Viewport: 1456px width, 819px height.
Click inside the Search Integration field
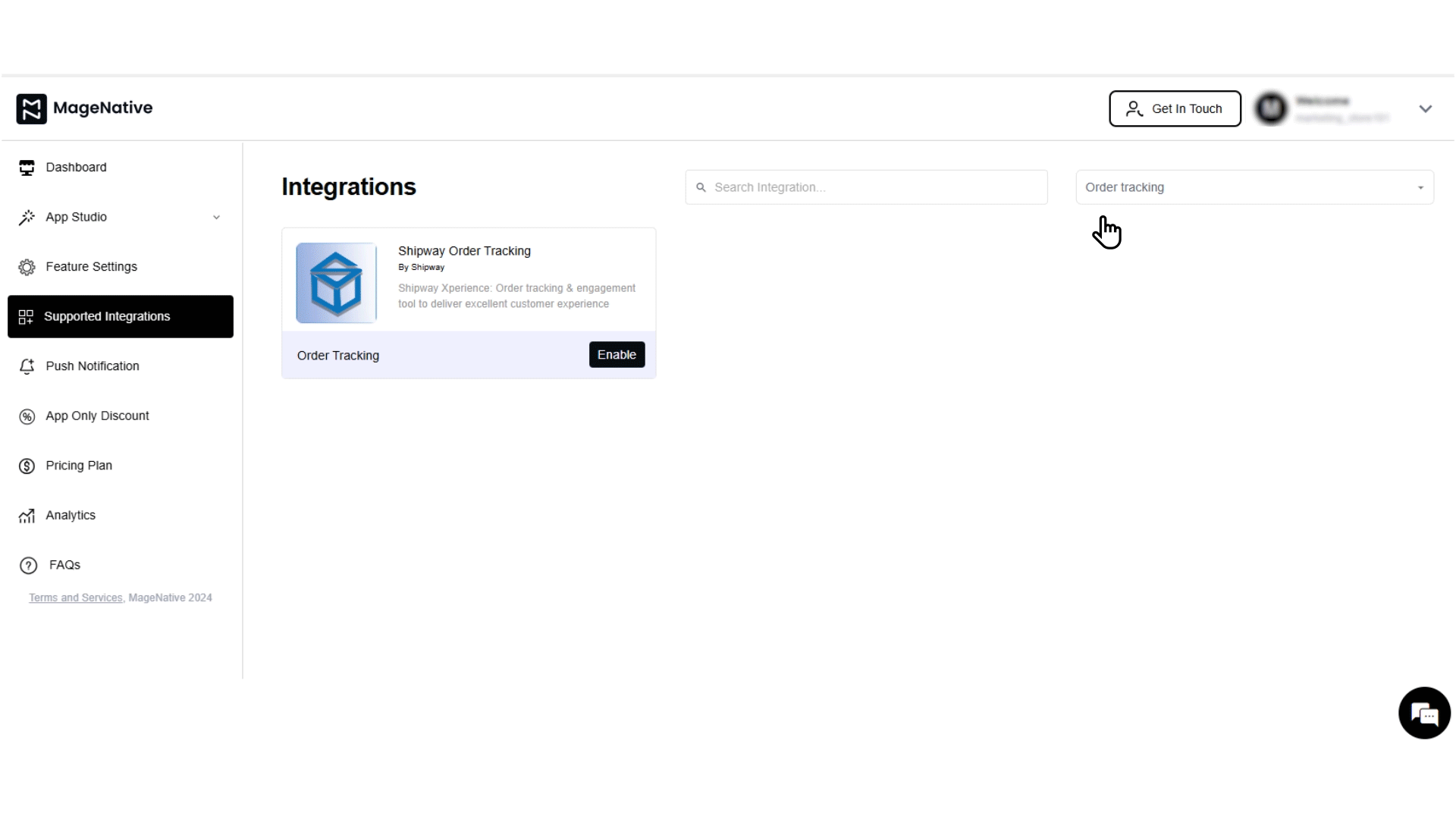pos(864,187)
